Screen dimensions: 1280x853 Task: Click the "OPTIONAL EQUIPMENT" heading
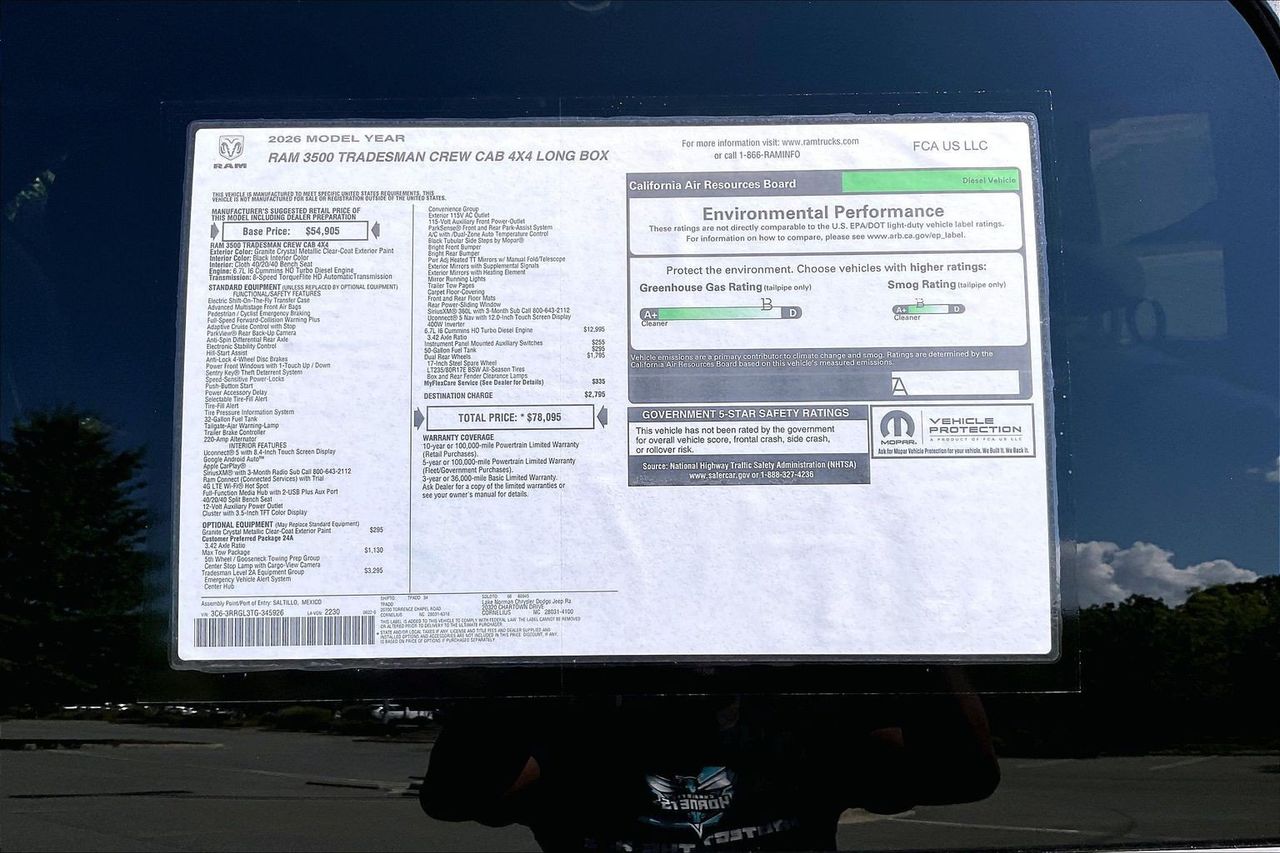(x=238, y=524)
